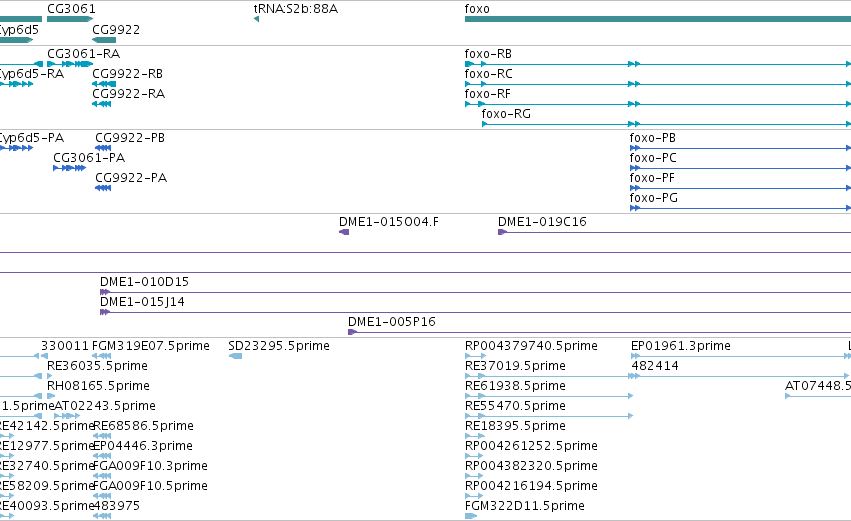The height and width of the screenshot is (521, 851).
Task: Select the FGM322D11.5prime label
Action: tap(525, 506)
